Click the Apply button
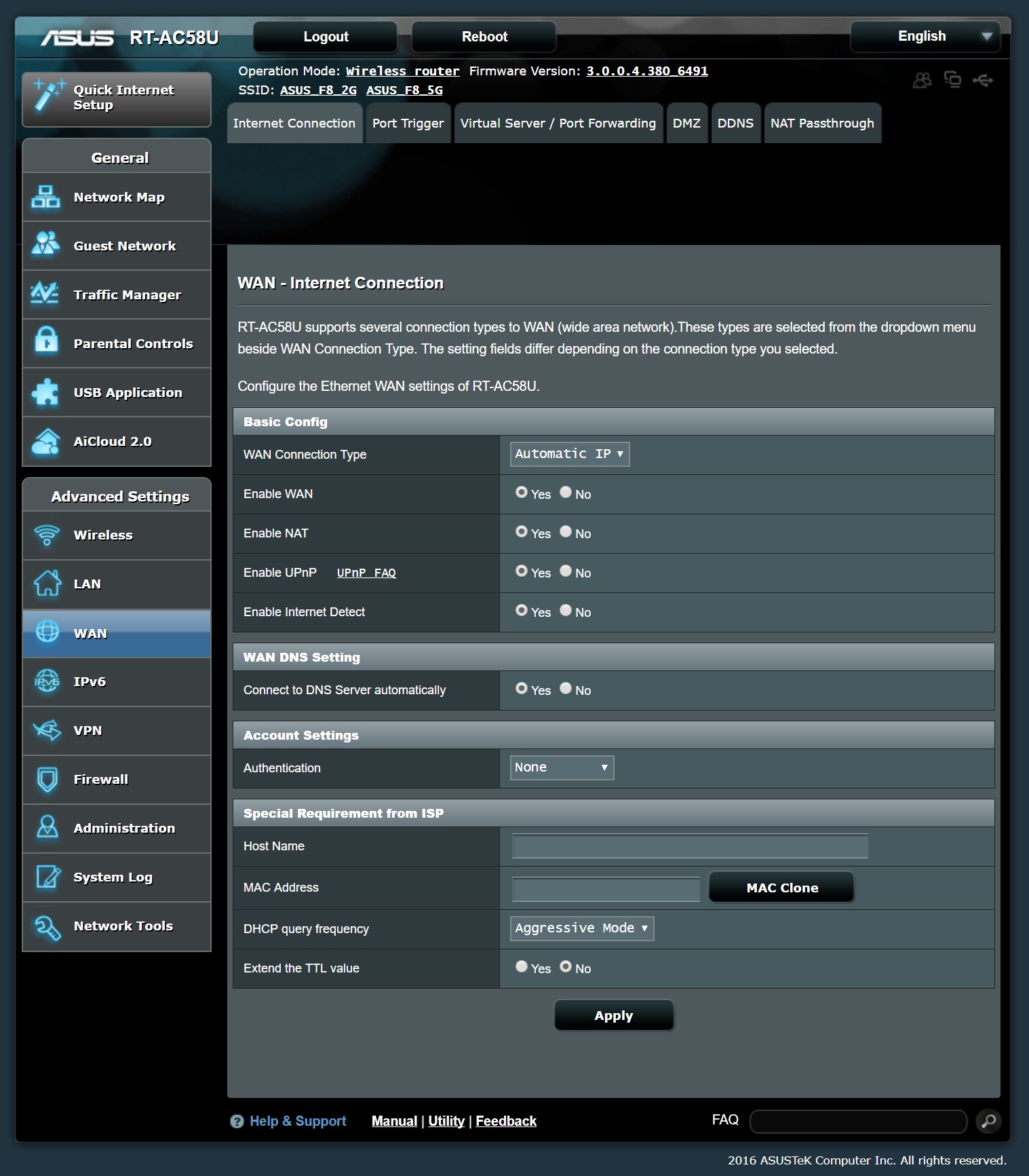This screenshot has width=1029, height=1176. click(x=614, y=1016)
